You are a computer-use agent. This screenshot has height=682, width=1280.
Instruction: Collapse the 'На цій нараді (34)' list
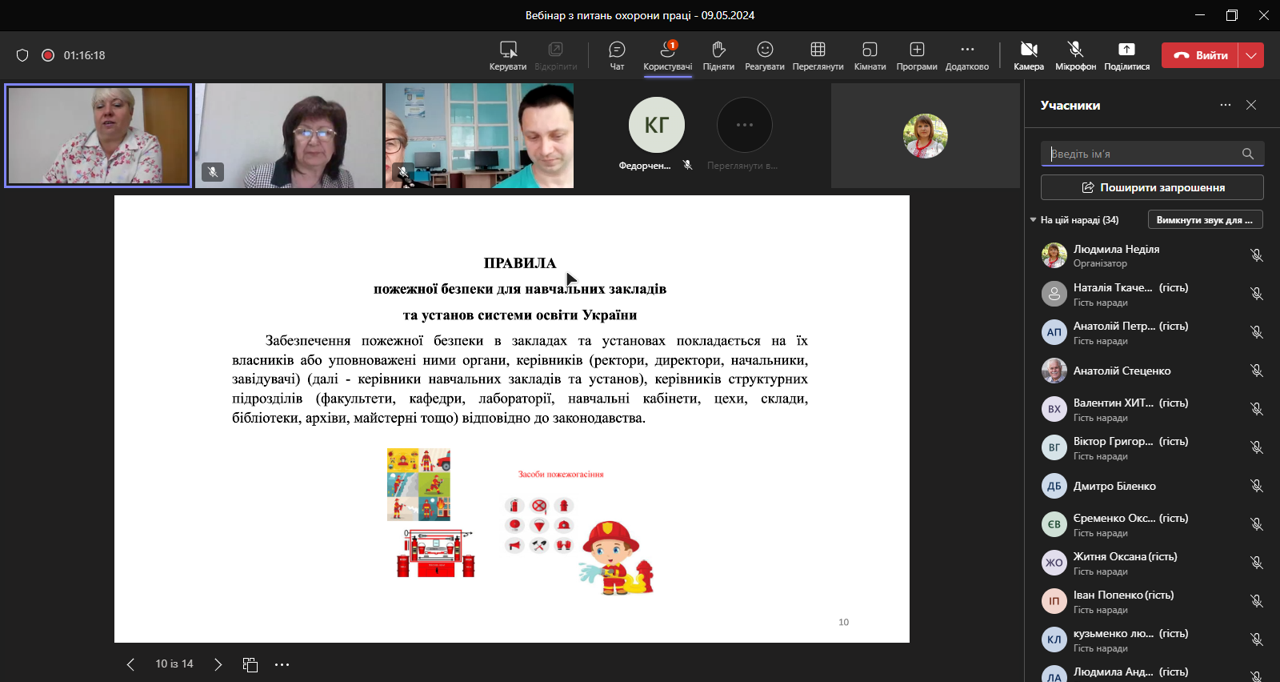click(x=1033, y=220)
